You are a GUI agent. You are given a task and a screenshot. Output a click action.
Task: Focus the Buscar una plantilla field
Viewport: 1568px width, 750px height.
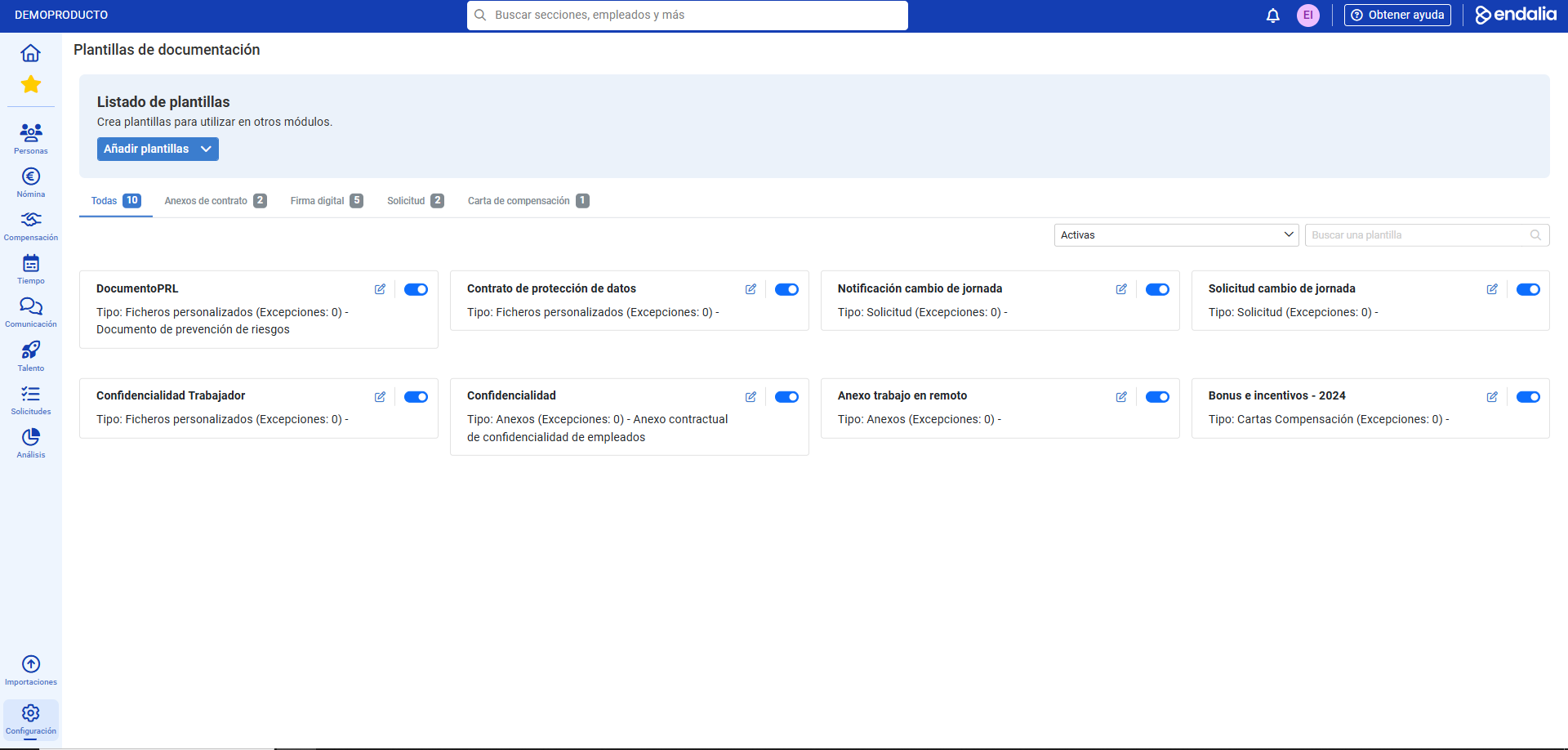1427,235
